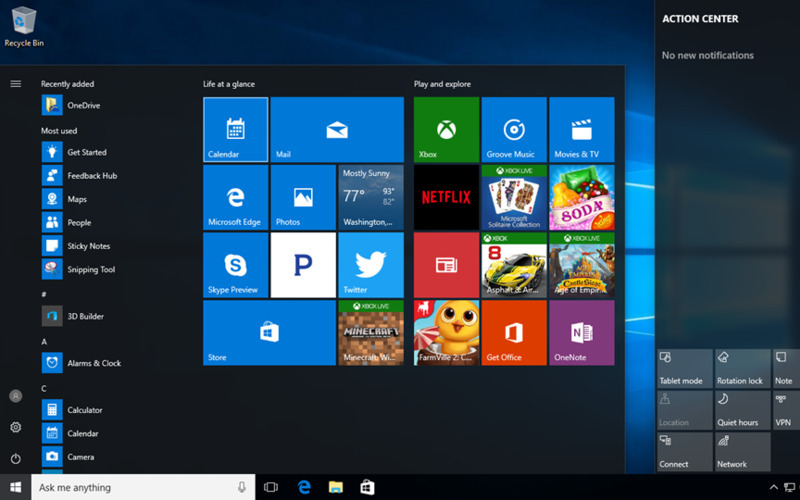Image resolution: width=800 pixels, height=500 pixels.
Task: Open the Mostly Sunny weather tile
Action: [x=371, y=197]
